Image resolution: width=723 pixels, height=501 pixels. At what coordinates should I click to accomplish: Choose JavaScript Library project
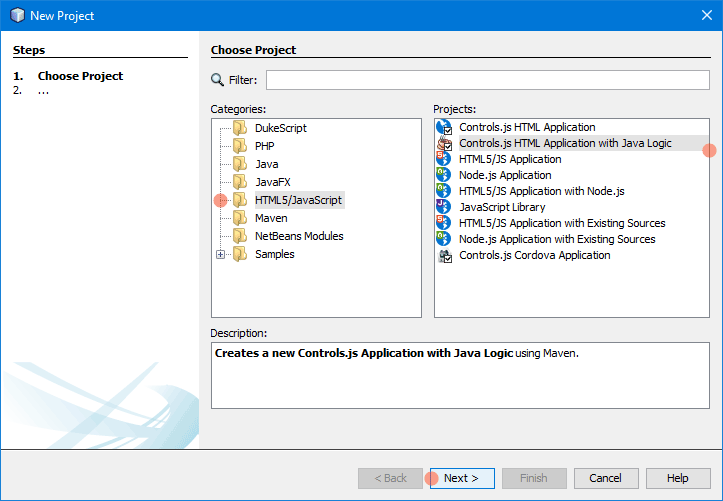tap(502, 207)
